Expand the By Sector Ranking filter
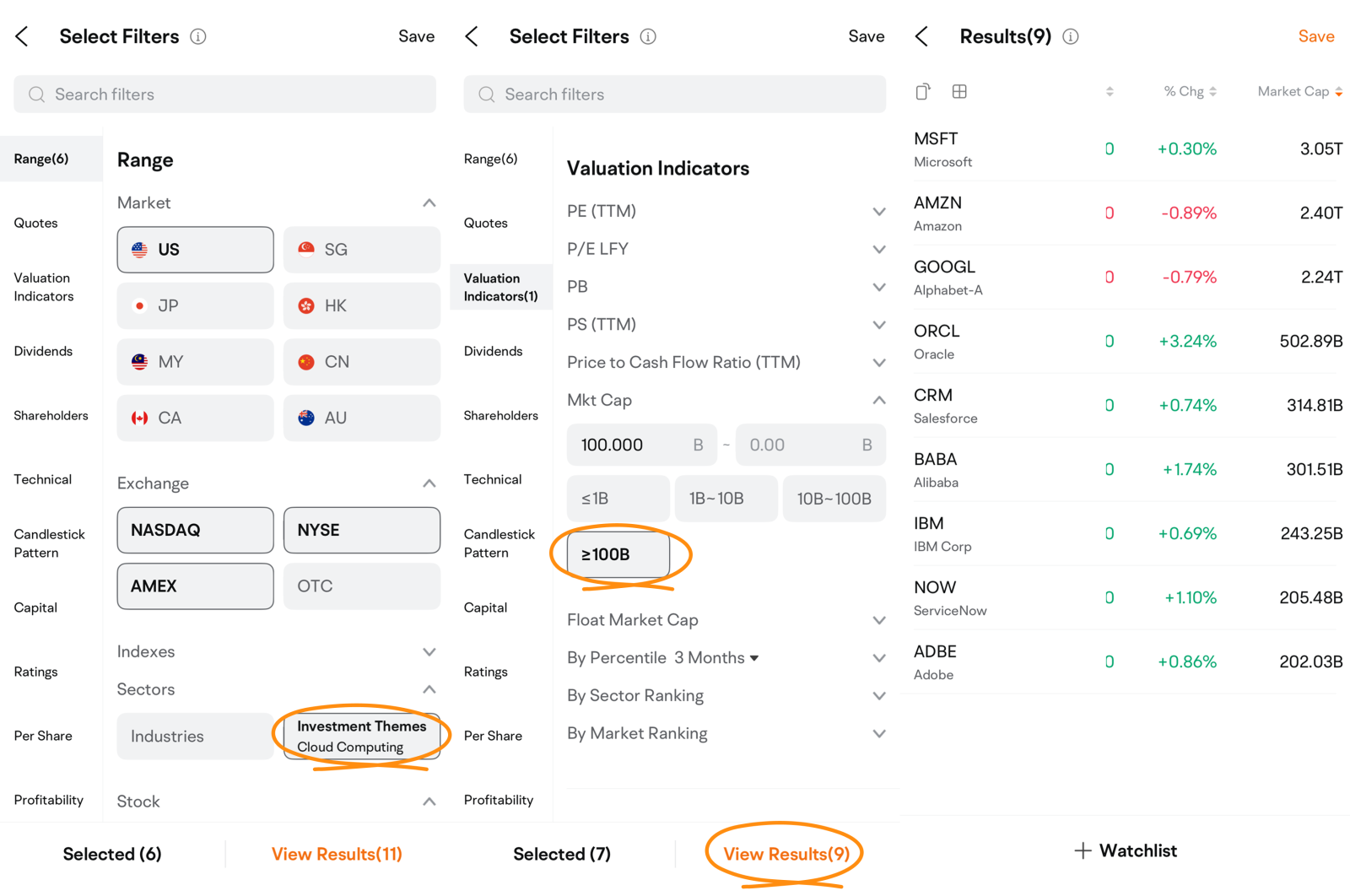 [879, 696]
